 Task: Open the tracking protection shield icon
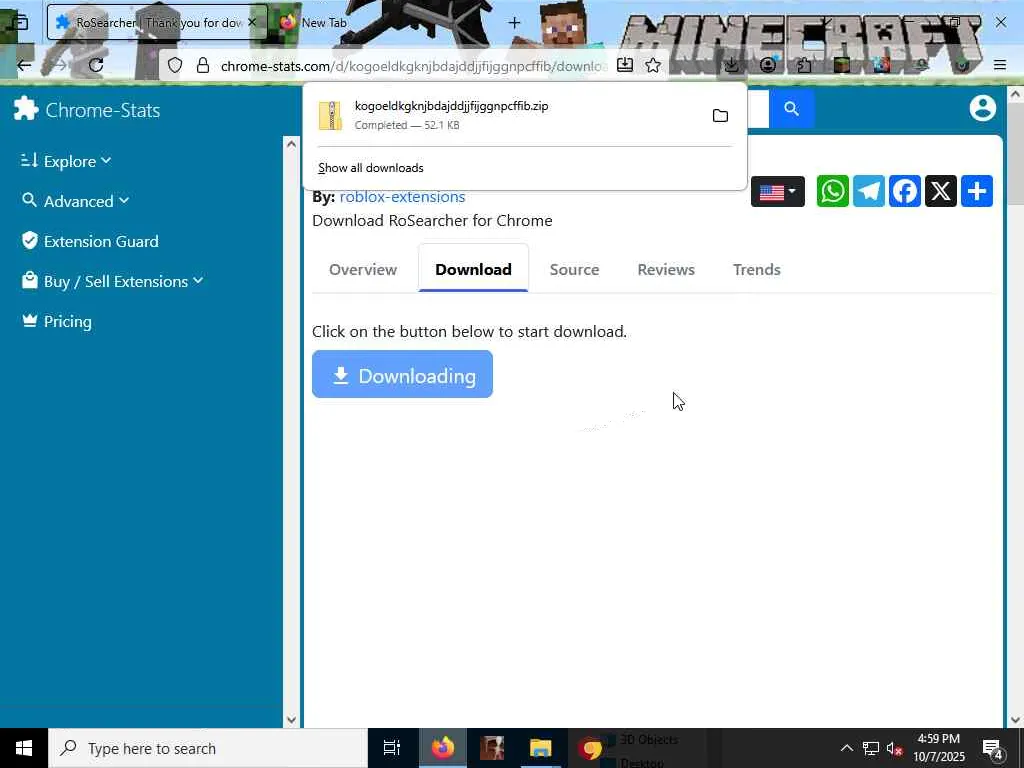click(x=175, y=65)
